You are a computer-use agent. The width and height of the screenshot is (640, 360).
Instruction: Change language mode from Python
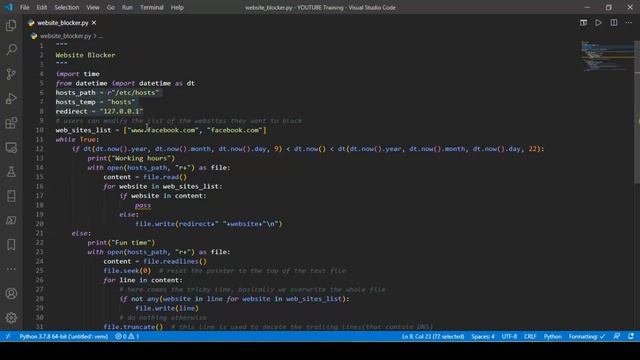[553, 336]
